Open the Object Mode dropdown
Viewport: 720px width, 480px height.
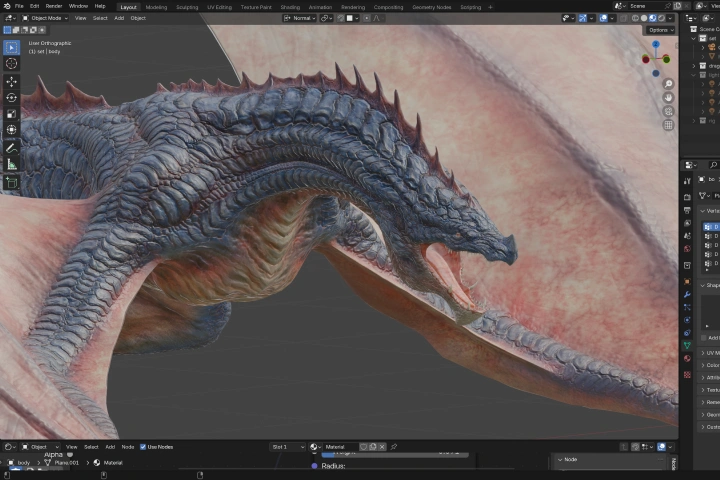(45, 18)
